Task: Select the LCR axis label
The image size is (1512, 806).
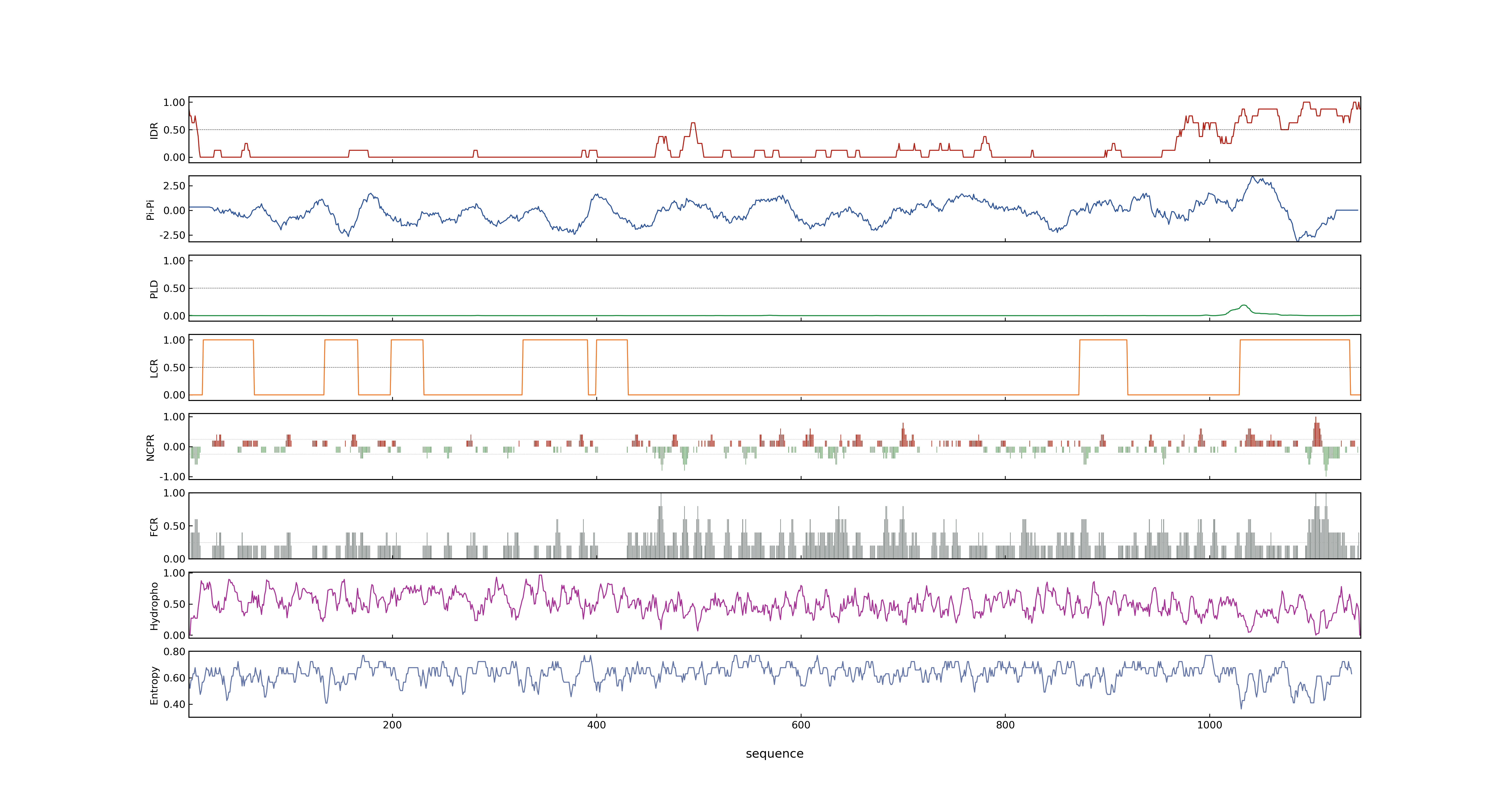Action: point(154,368)
